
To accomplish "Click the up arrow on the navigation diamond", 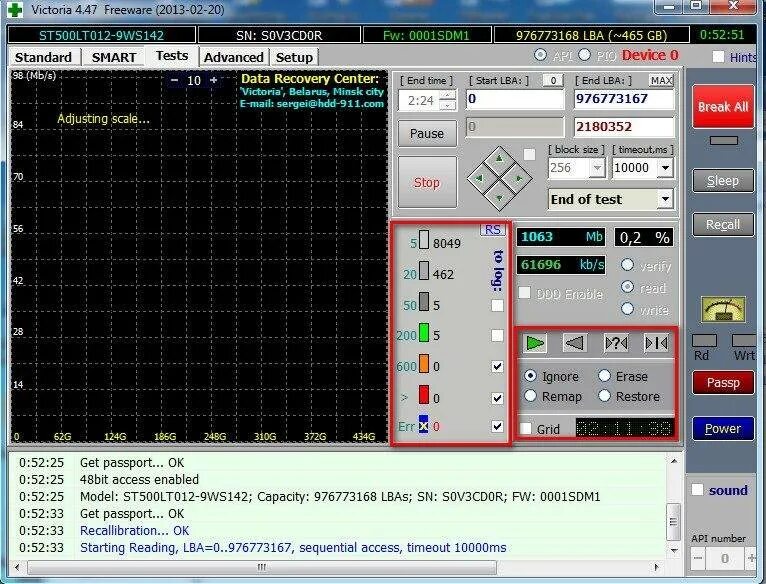I will pyautogui.click(x=499, y=158).
